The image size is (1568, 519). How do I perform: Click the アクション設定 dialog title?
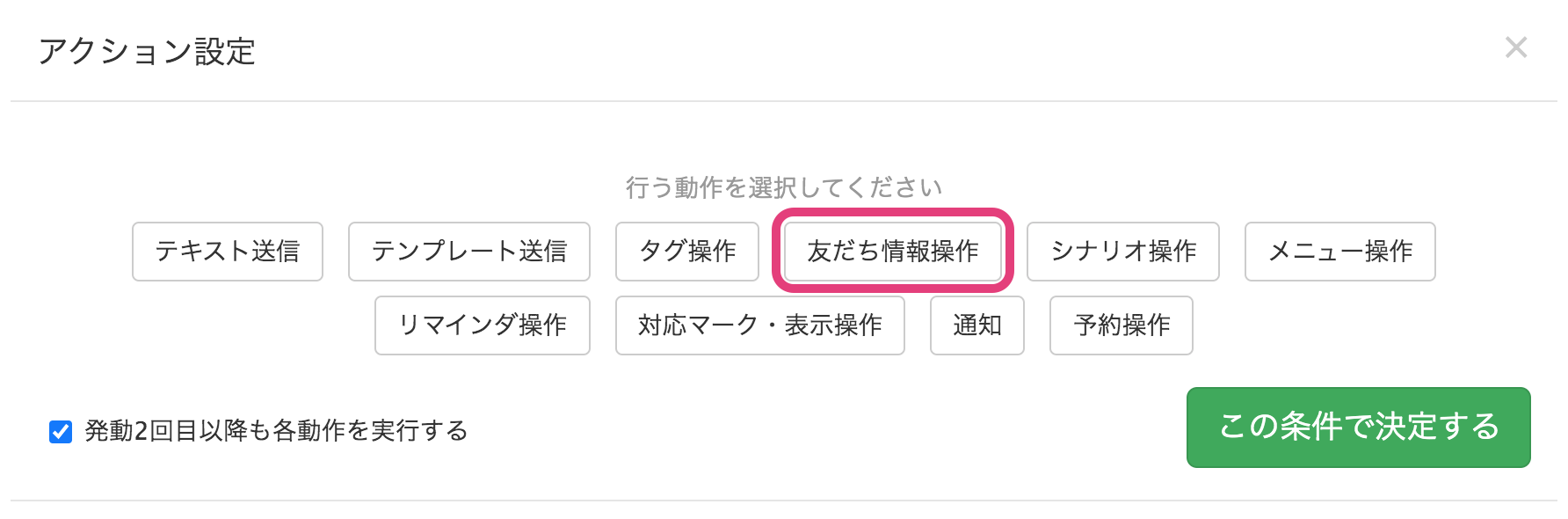click(147, 52)
